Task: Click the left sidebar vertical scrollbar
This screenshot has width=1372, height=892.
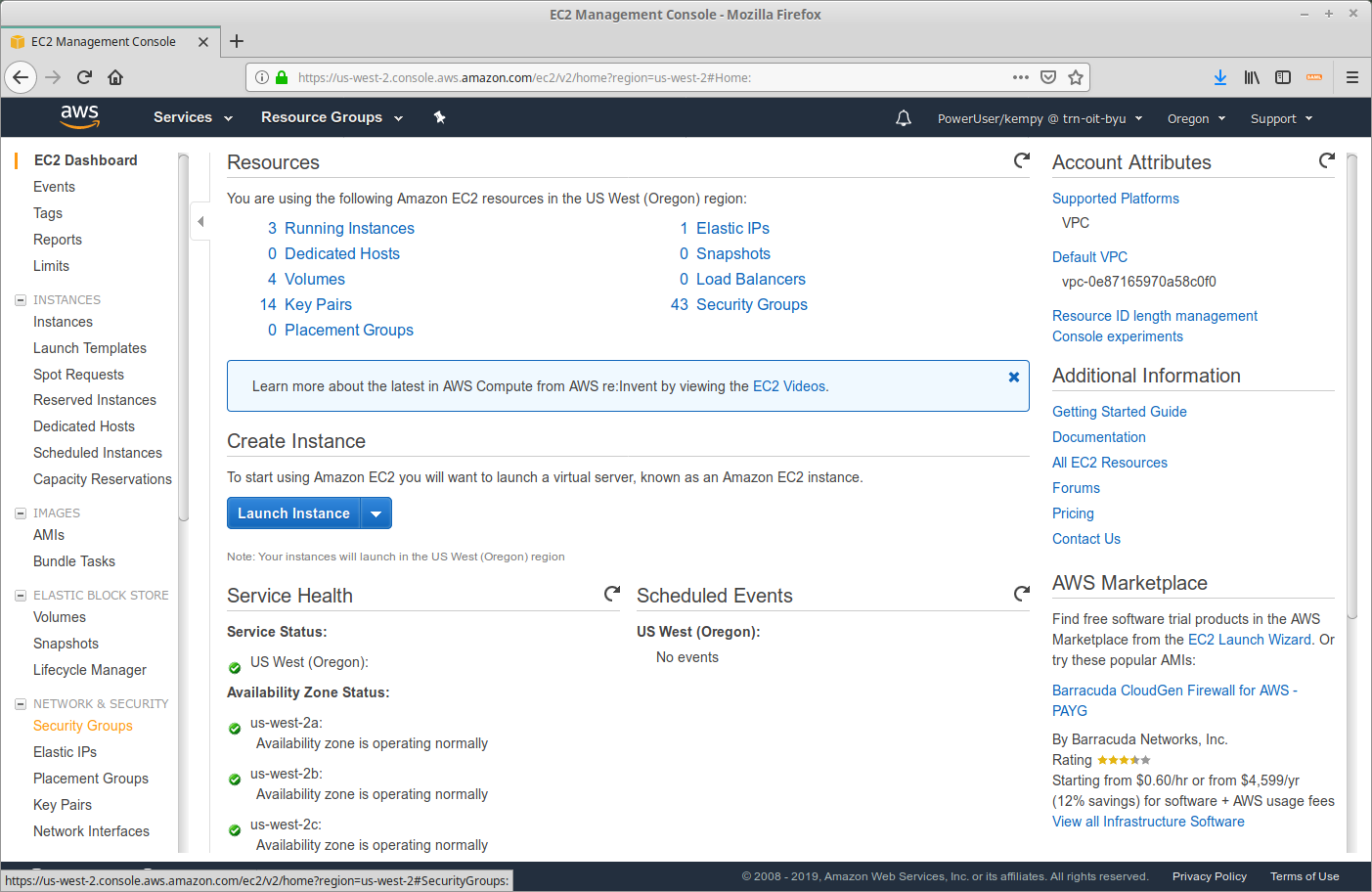Action: click(183, 337)
